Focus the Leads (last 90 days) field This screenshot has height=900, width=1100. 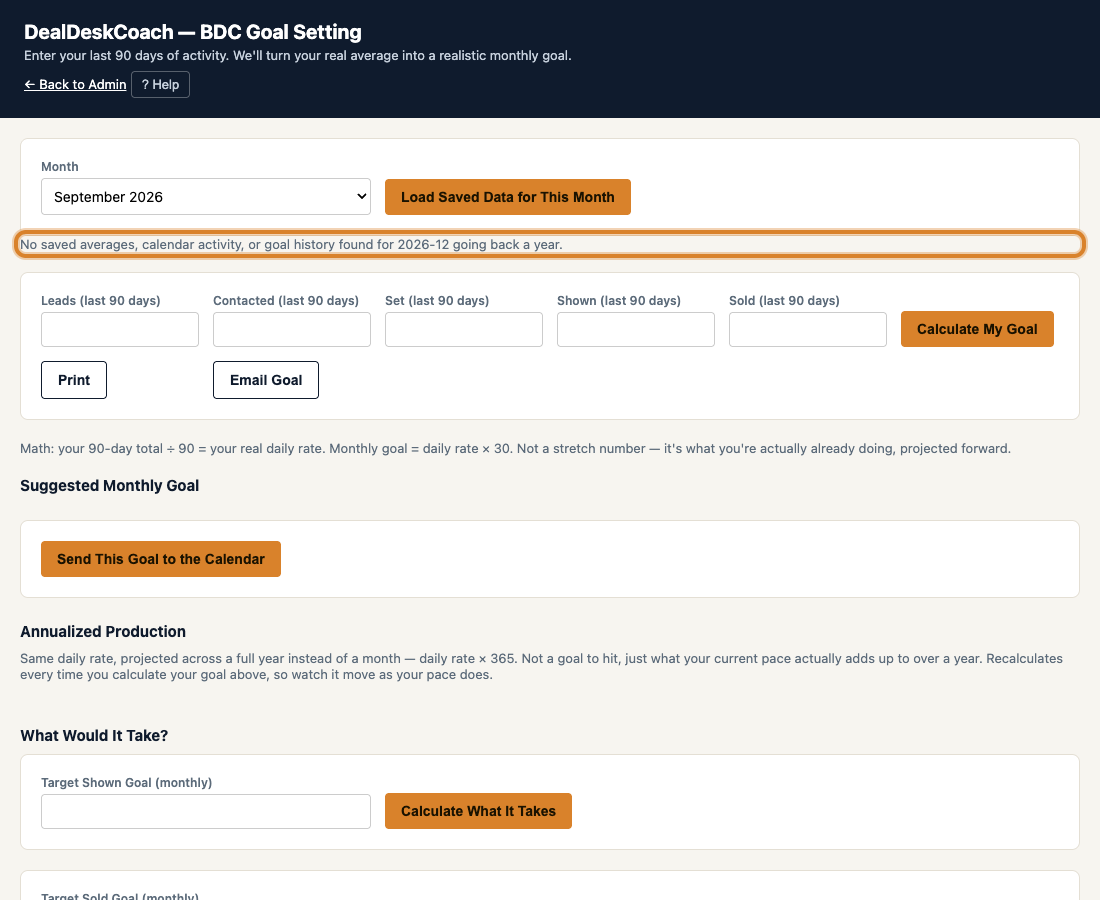[x=120, y=330]
